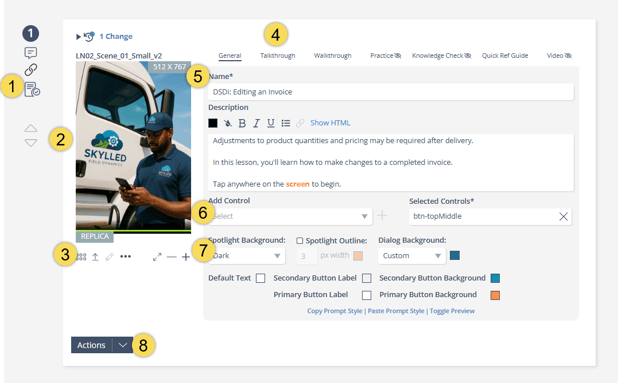The width and height of the screenshot is (618, 383).
Task: Switch to the Quick Ref Guide tab
Action: tap(505, 56)
